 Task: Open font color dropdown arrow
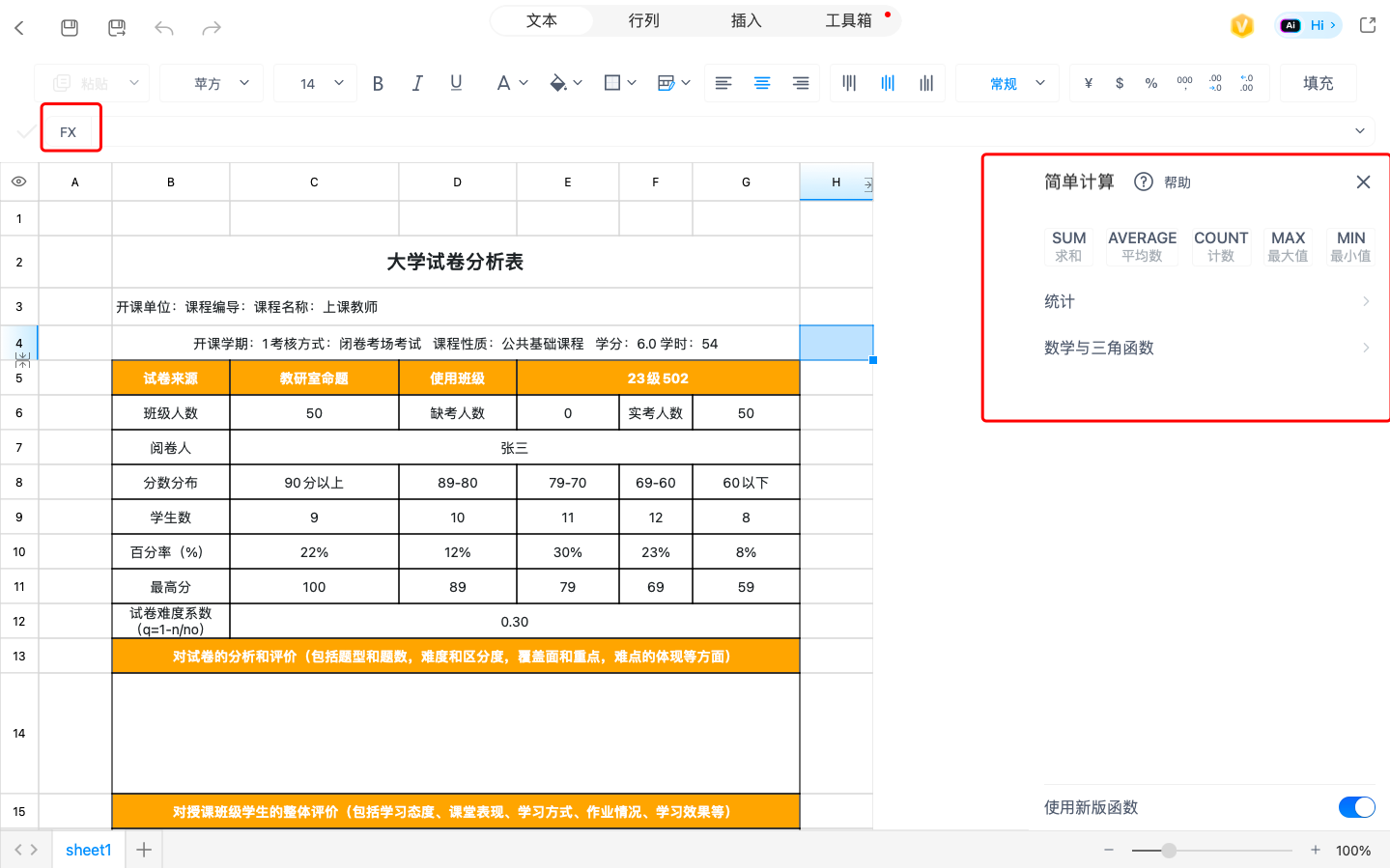pyautogui.click(x=524, y=83)
